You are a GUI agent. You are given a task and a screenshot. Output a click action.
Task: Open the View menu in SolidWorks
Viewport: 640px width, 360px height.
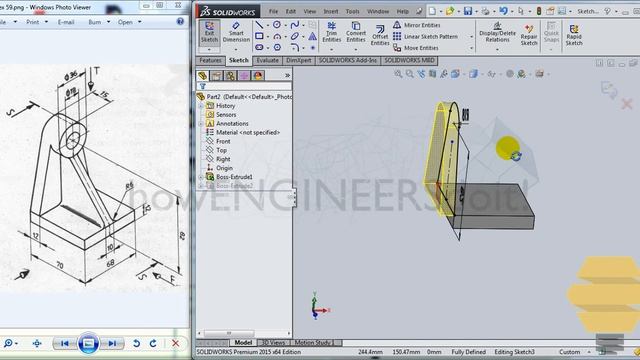tap(309, 11)
